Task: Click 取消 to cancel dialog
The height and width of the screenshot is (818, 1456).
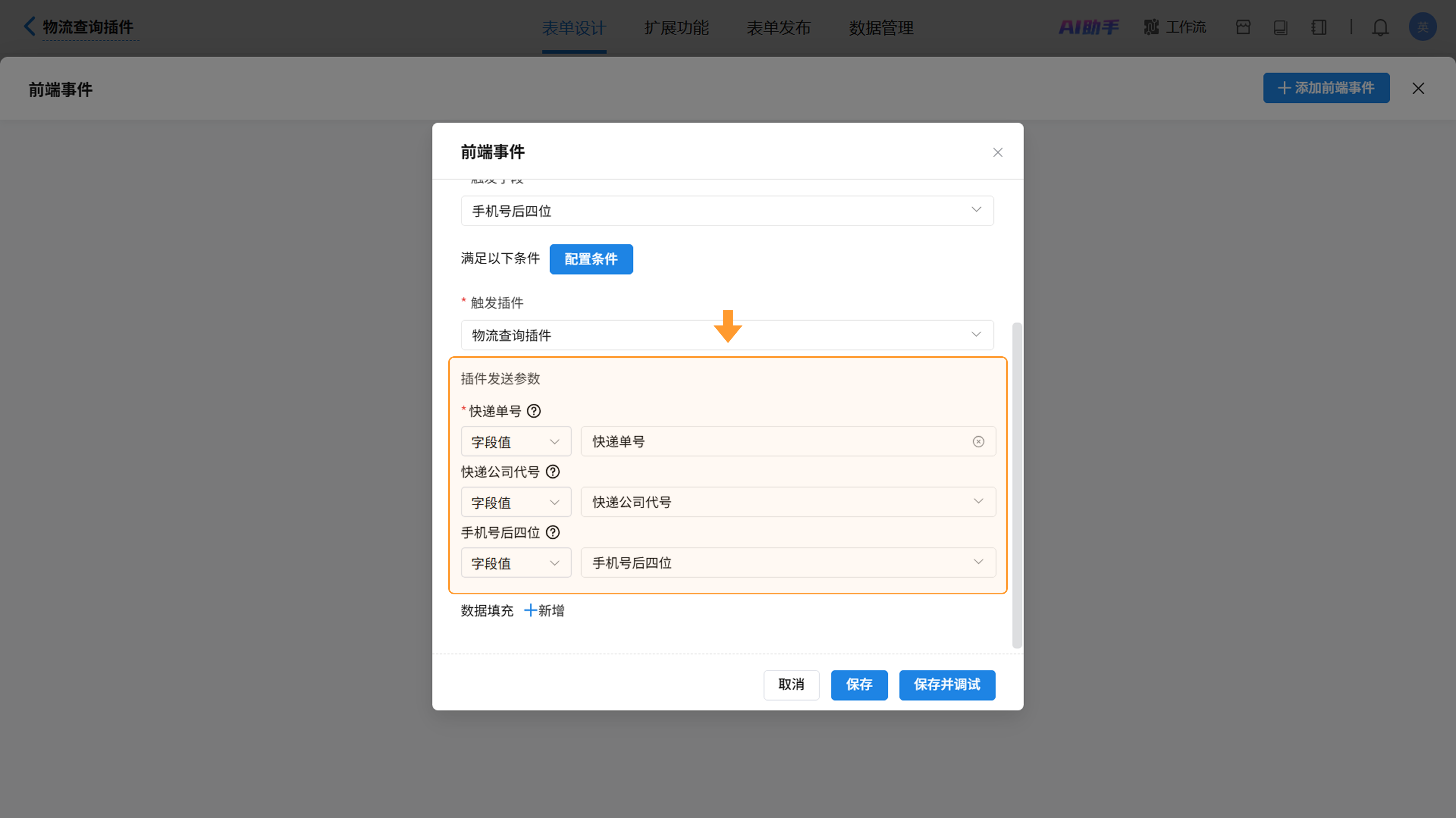Action: (791, 685)
